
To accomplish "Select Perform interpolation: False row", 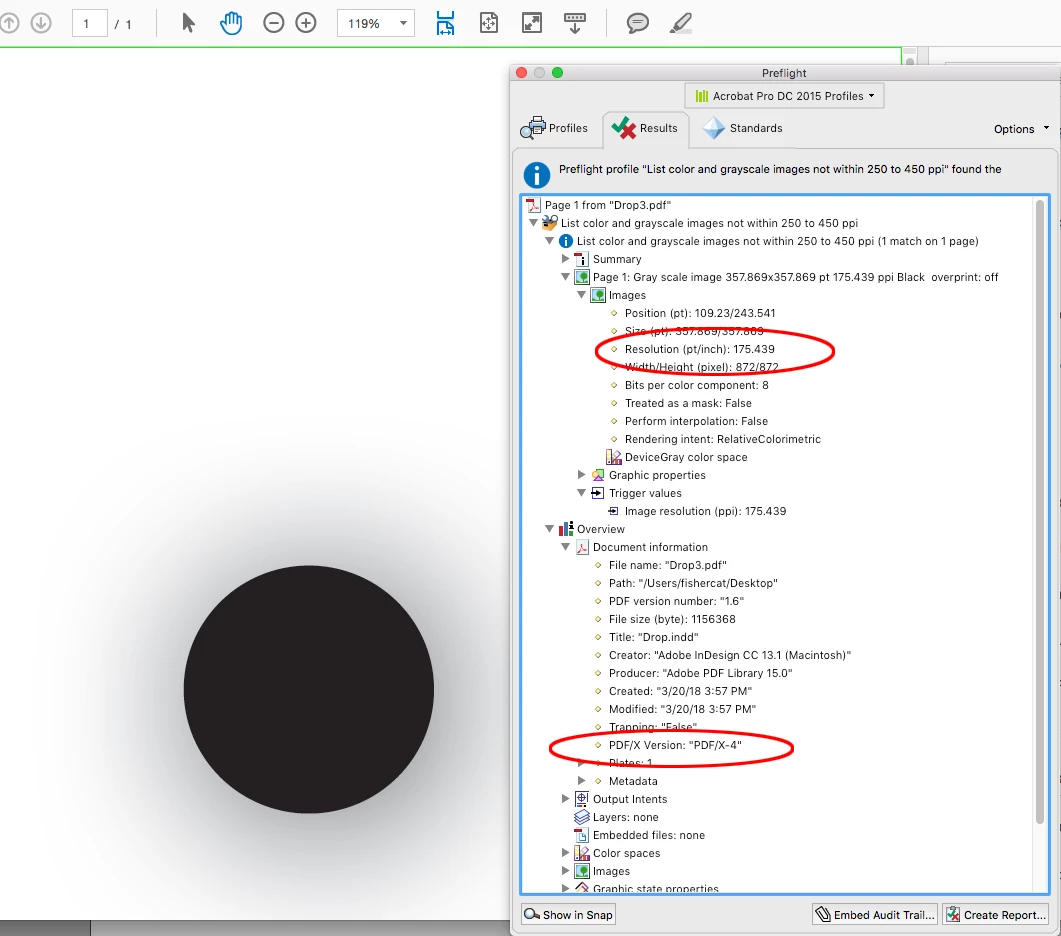I will [x=696, y=421].
